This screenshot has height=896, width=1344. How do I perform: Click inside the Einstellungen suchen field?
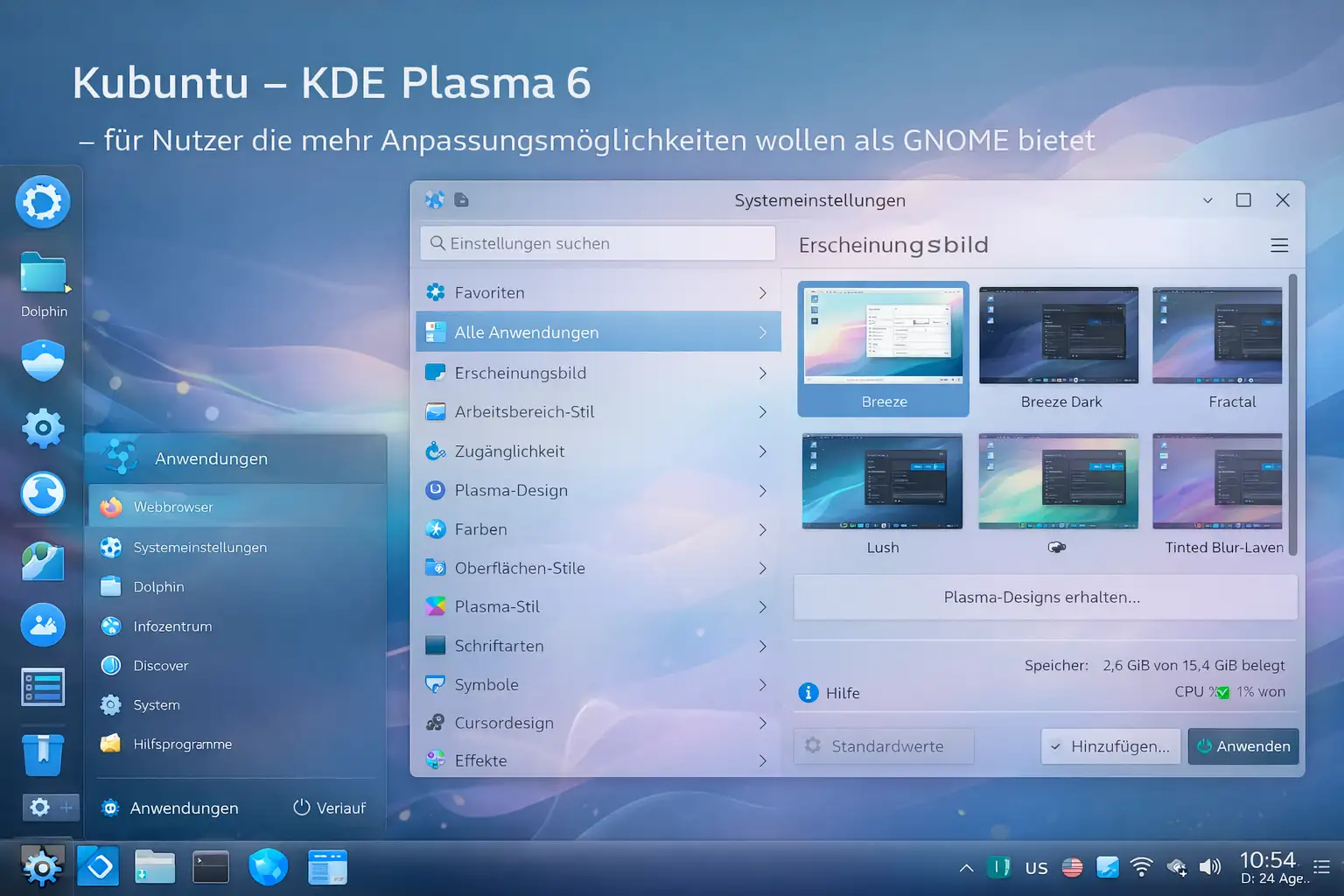[598, 243]
